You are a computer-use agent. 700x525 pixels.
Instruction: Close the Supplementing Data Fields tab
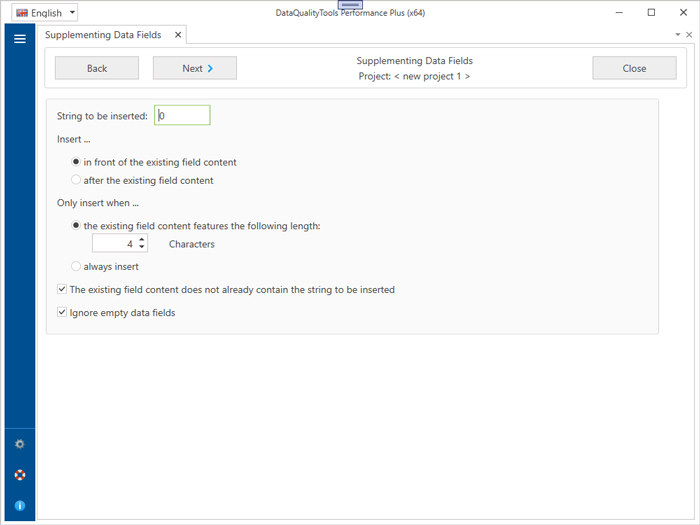click(x=178, y=35)
